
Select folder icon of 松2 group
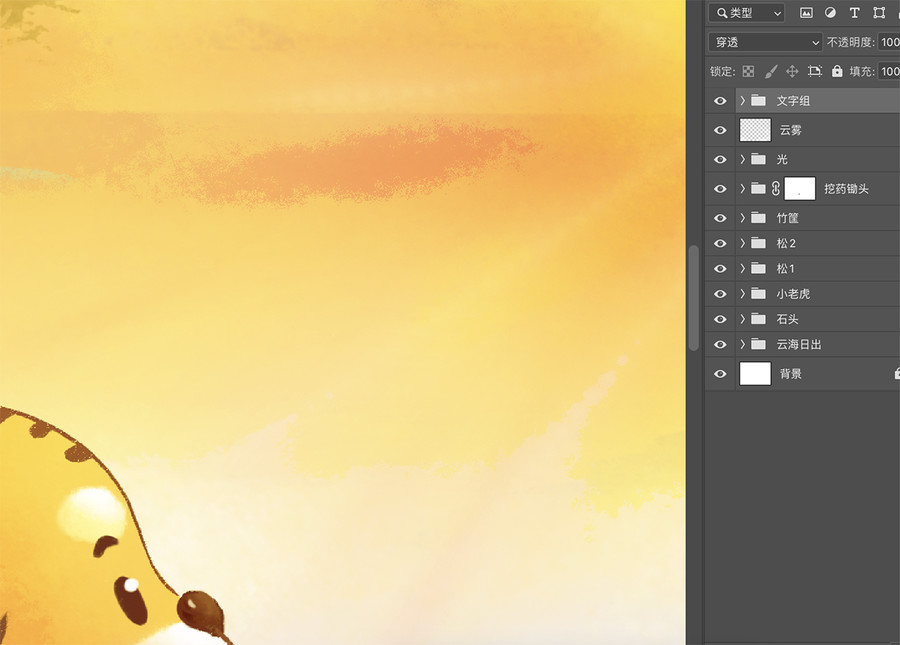click(x=759, y=243)
